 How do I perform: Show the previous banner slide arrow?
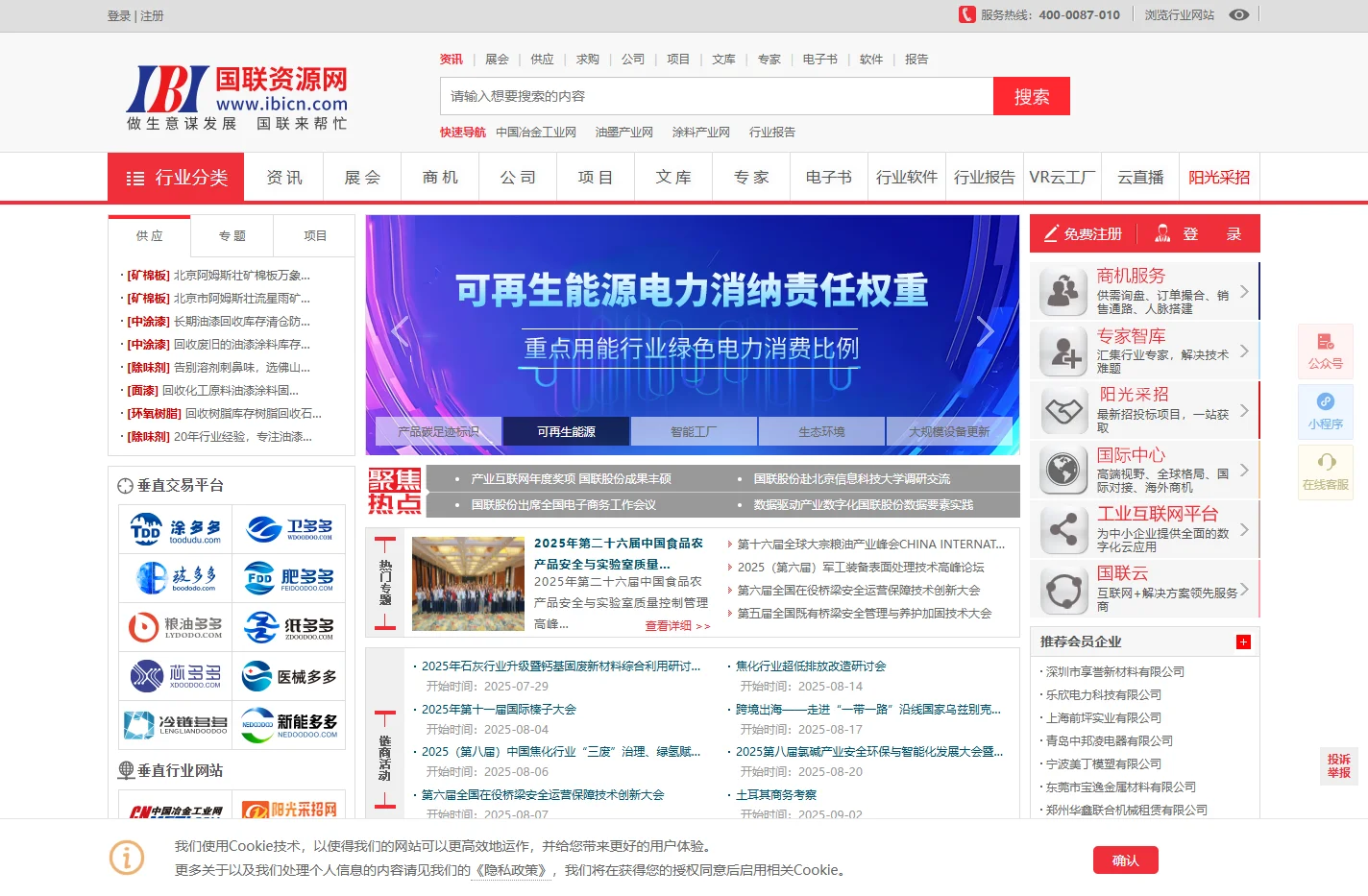click(x=401, y=331)
